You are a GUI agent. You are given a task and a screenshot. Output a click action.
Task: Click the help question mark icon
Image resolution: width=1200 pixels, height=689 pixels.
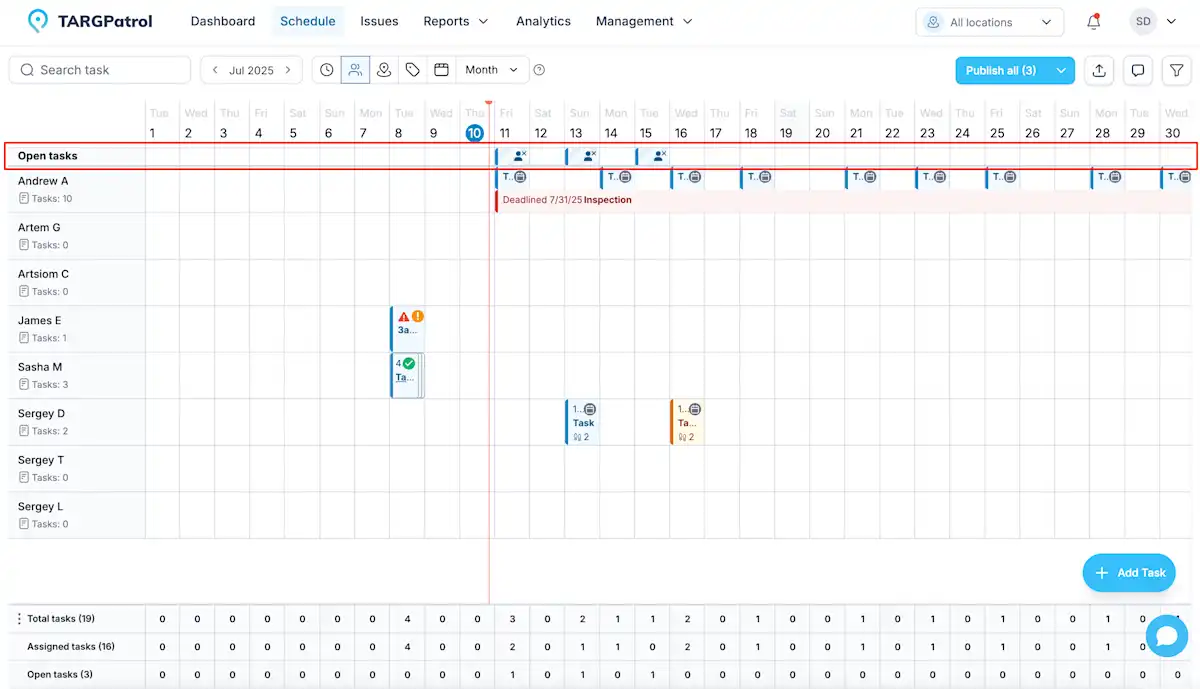(539, 70)
